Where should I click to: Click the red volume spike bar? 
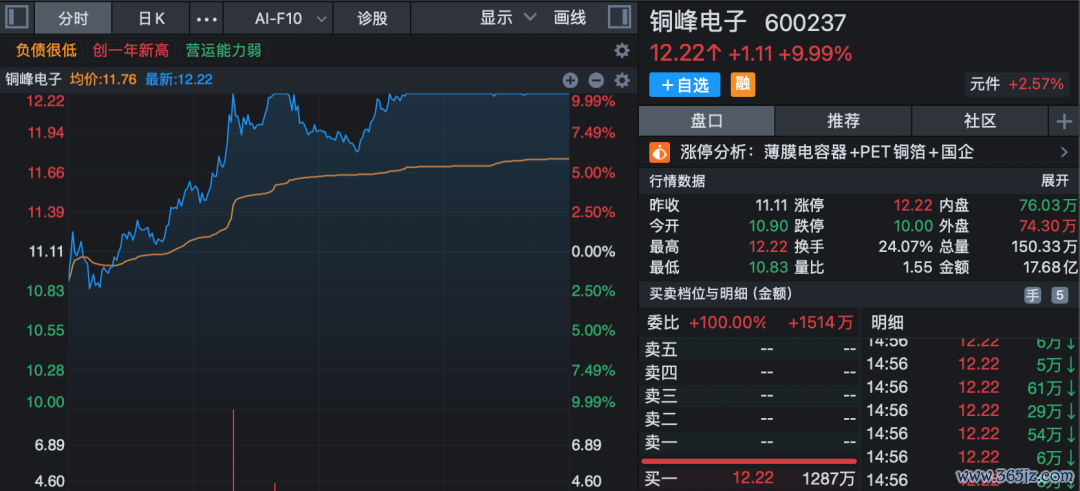234,450
